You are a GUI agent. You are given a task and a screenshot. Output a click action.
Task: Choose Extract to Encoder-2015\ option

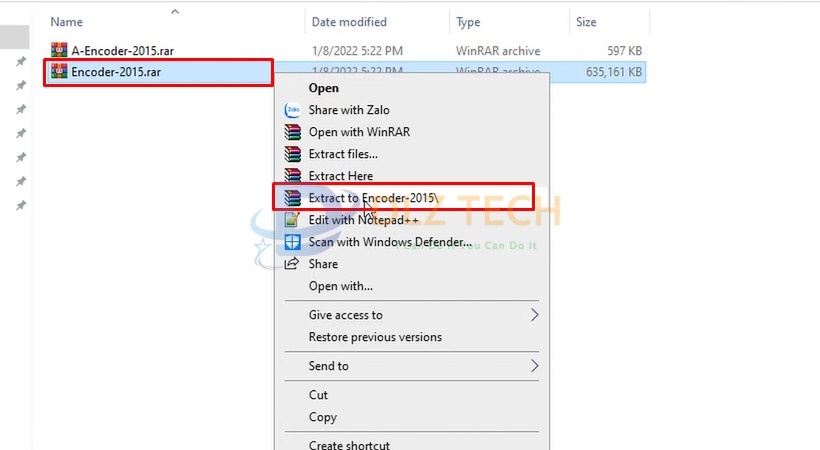click(x=373, y=198)
